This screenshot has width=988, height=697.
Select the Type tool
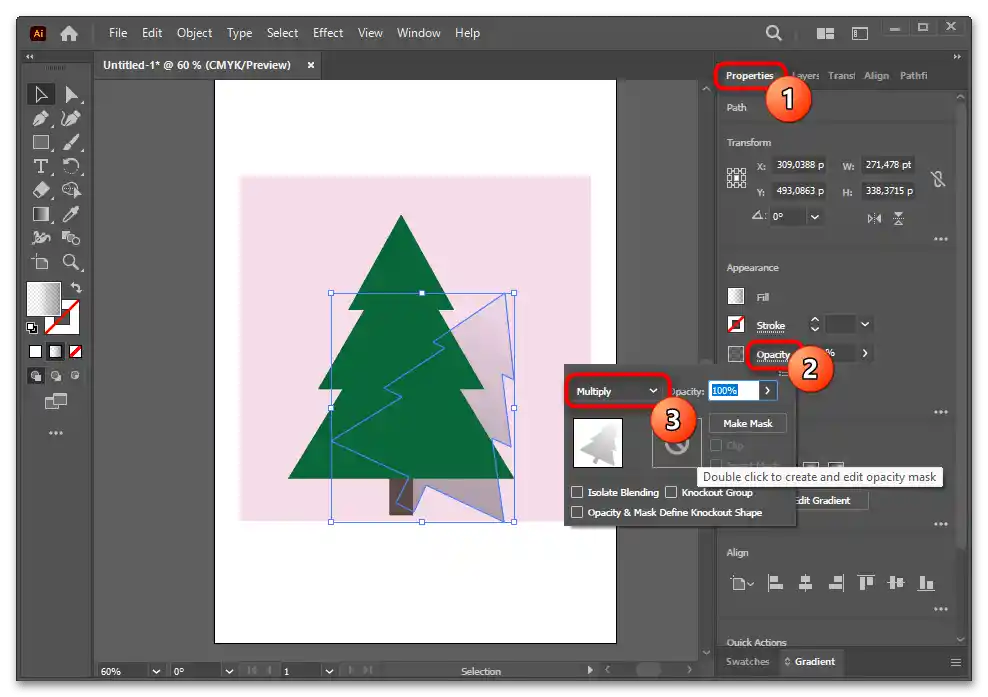click(40, 166)
